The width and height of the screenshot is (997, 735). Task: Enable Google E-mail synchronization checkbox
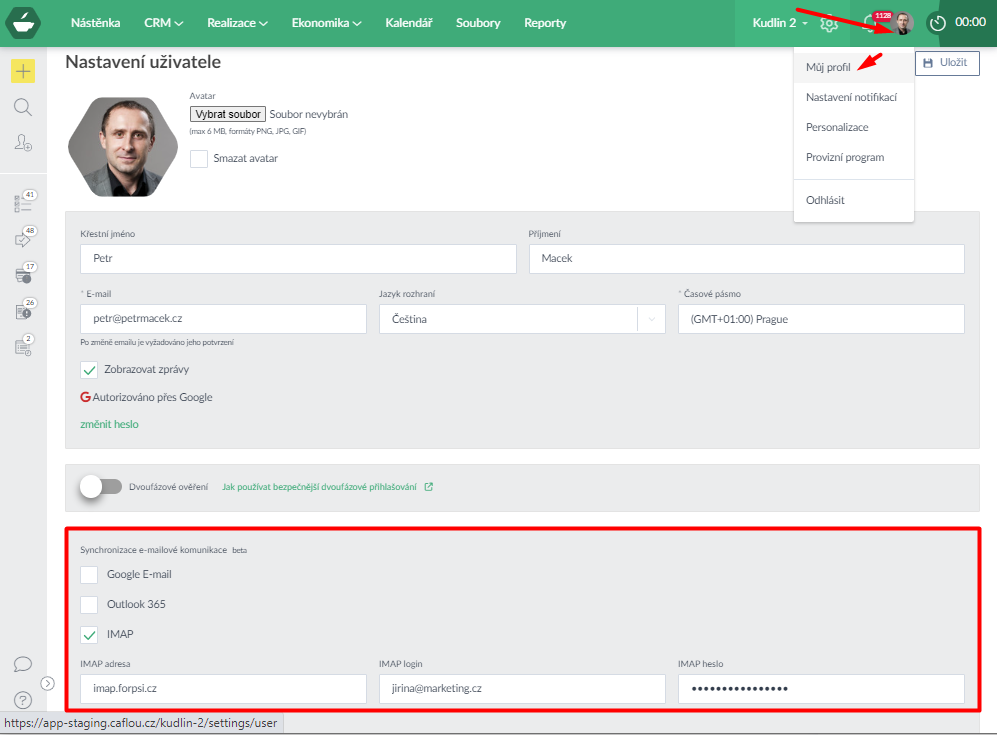[x=89, y=574]
